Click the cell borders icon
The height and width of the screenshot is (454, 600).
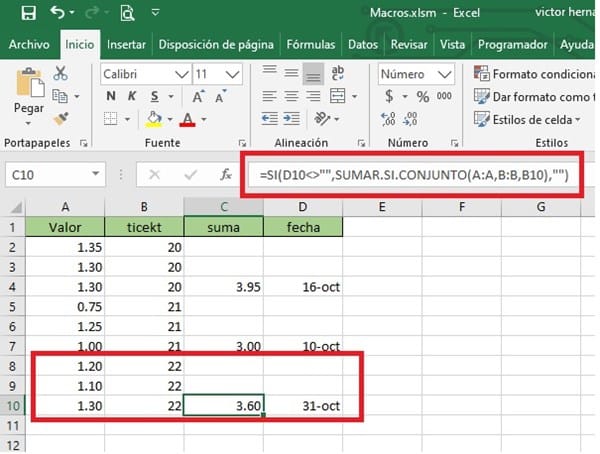point(111,119)
